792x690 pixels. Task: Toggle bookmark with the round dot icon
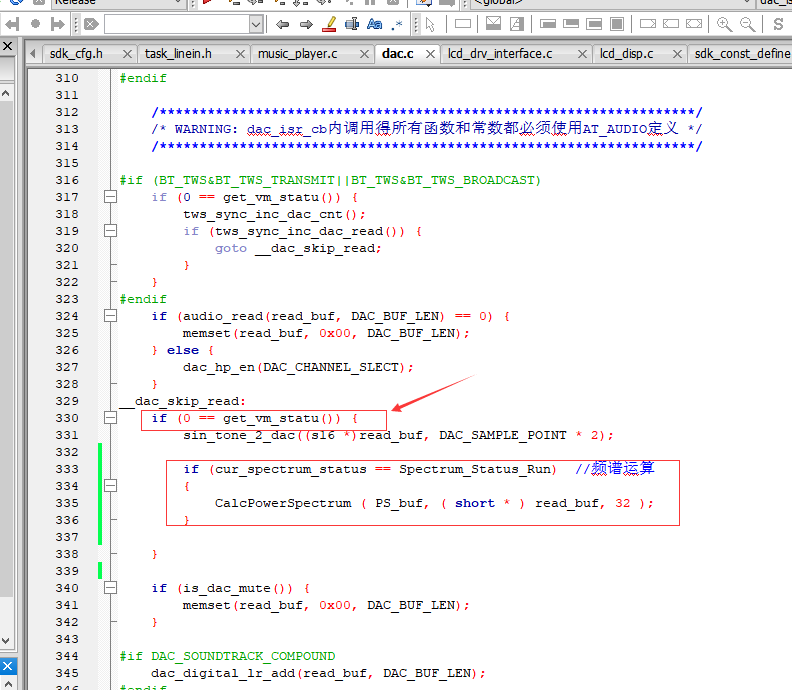(x=35, y=24)
